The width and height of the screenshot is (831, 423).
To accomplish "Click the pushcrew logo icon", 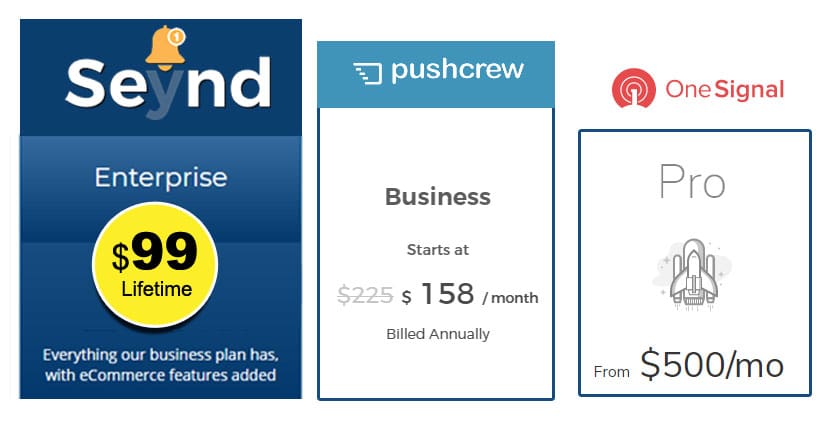I will coord(367,73).
